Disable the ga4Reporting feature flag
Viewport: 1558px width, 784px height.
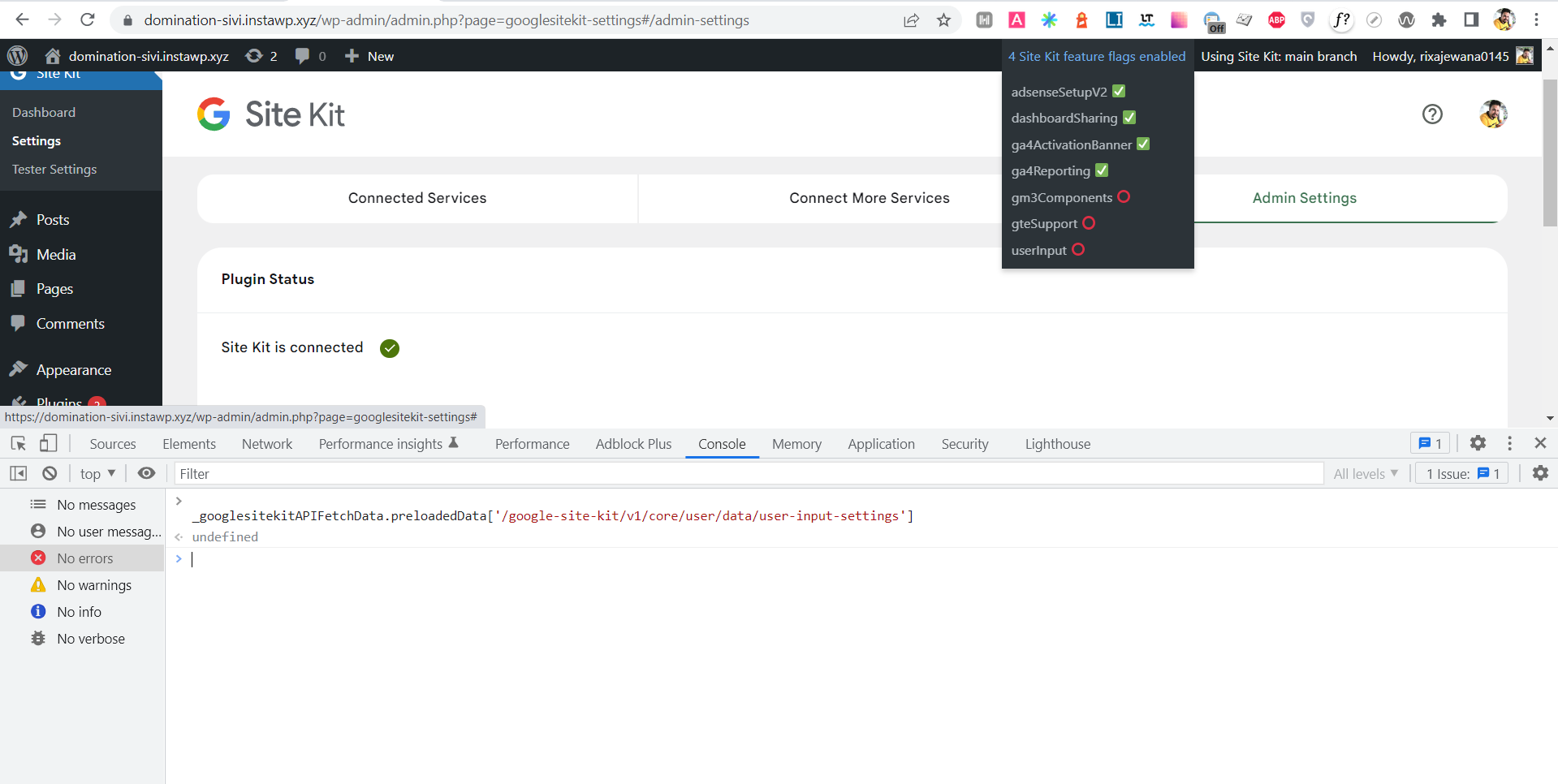(x=1101, y=170)
